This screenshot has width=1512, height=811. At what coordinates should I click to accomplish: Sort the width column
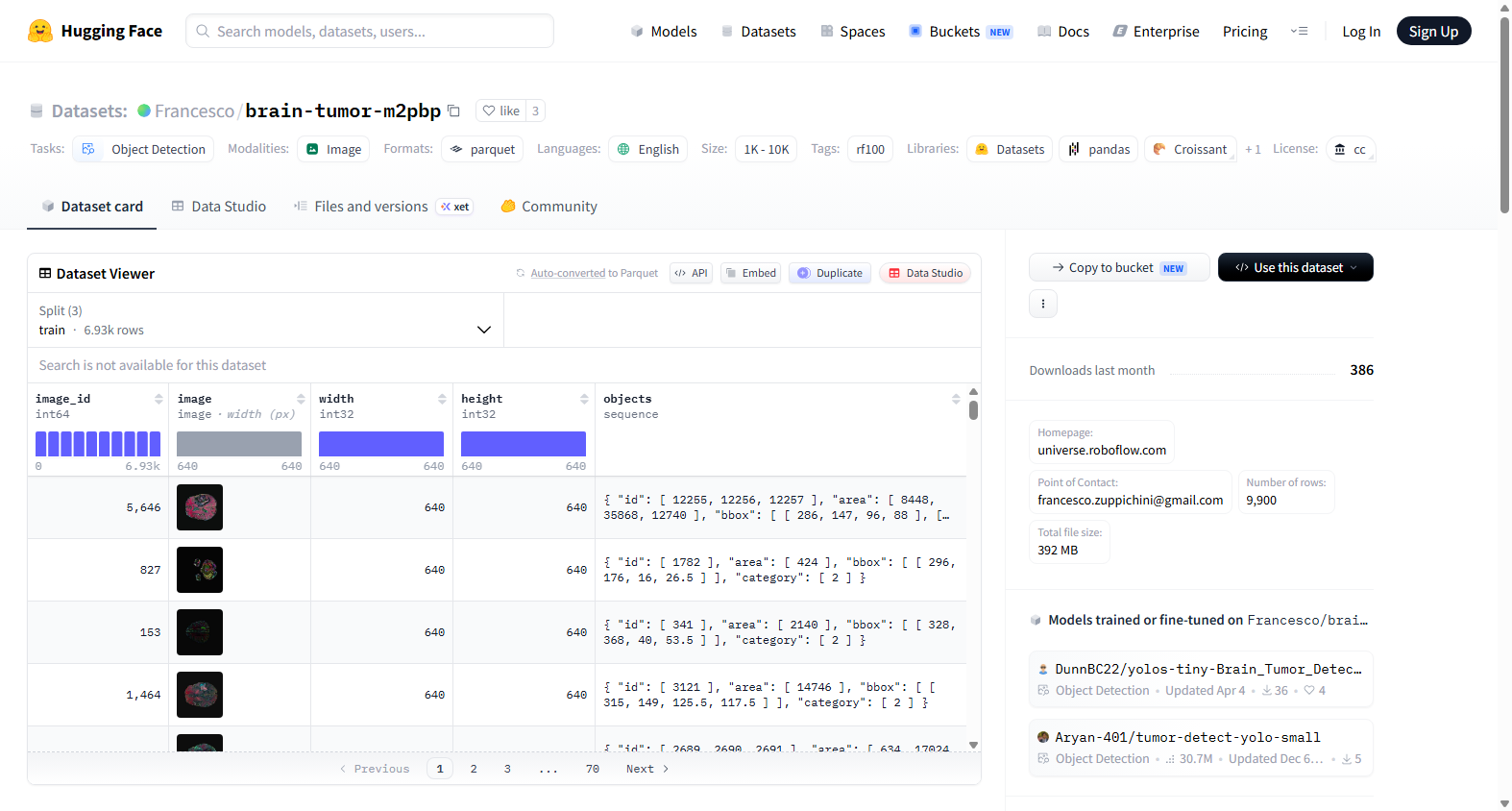coord(442,399)
